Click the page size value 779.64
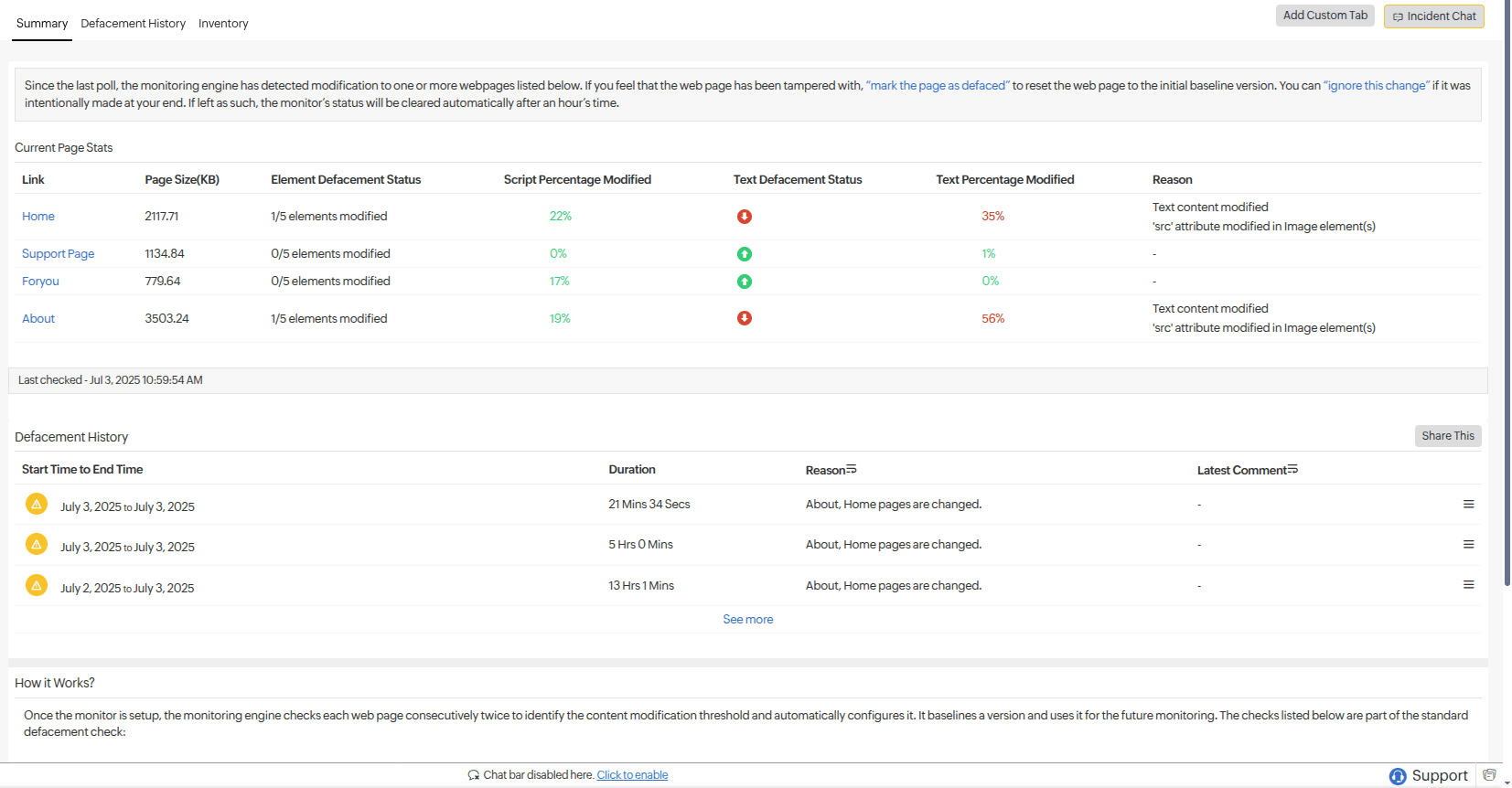Image resolution: width=1512 pixels, height=788 pixels. pyautogui.click(x=163, y=282)
